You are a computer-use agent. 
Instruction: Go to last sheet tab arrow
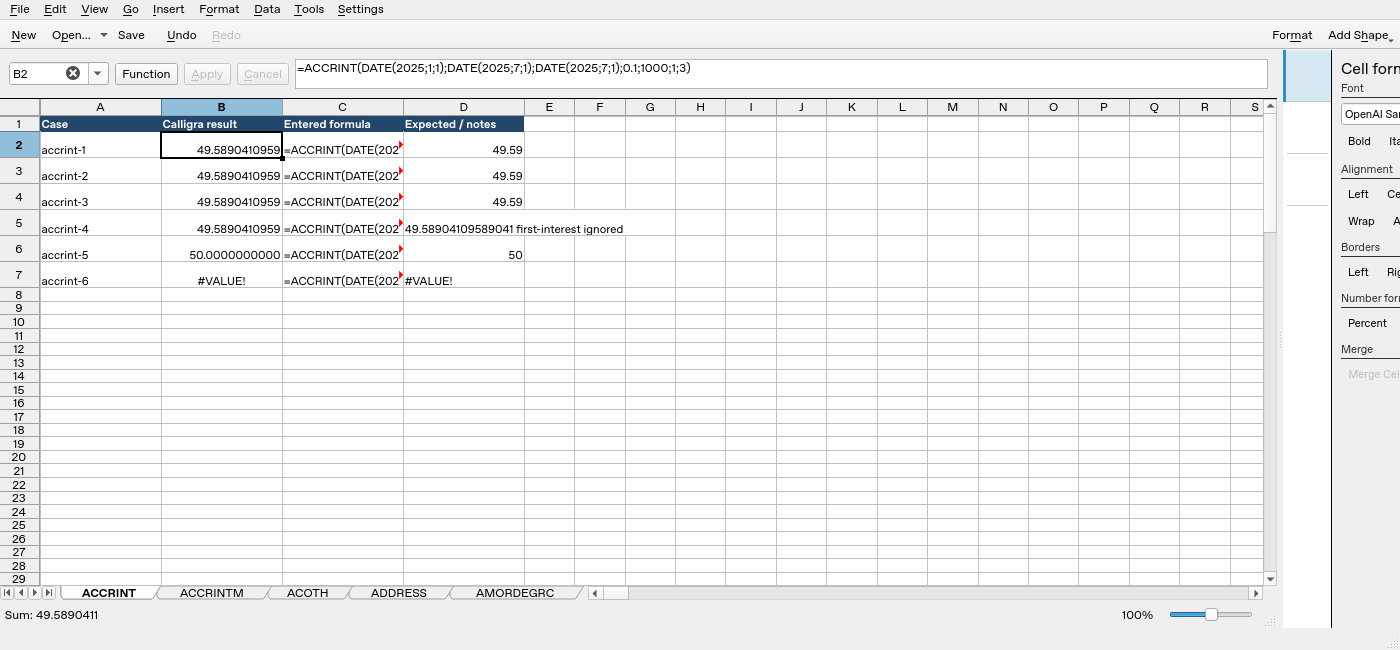point(49,593)
